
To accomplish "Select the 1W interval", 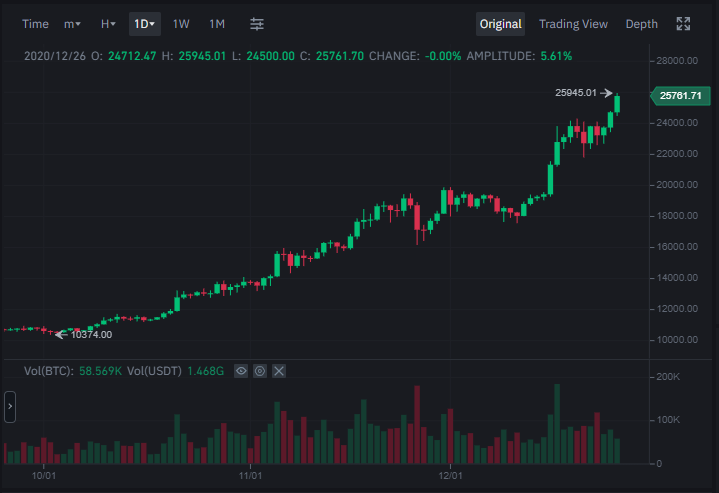I will 181,24.
